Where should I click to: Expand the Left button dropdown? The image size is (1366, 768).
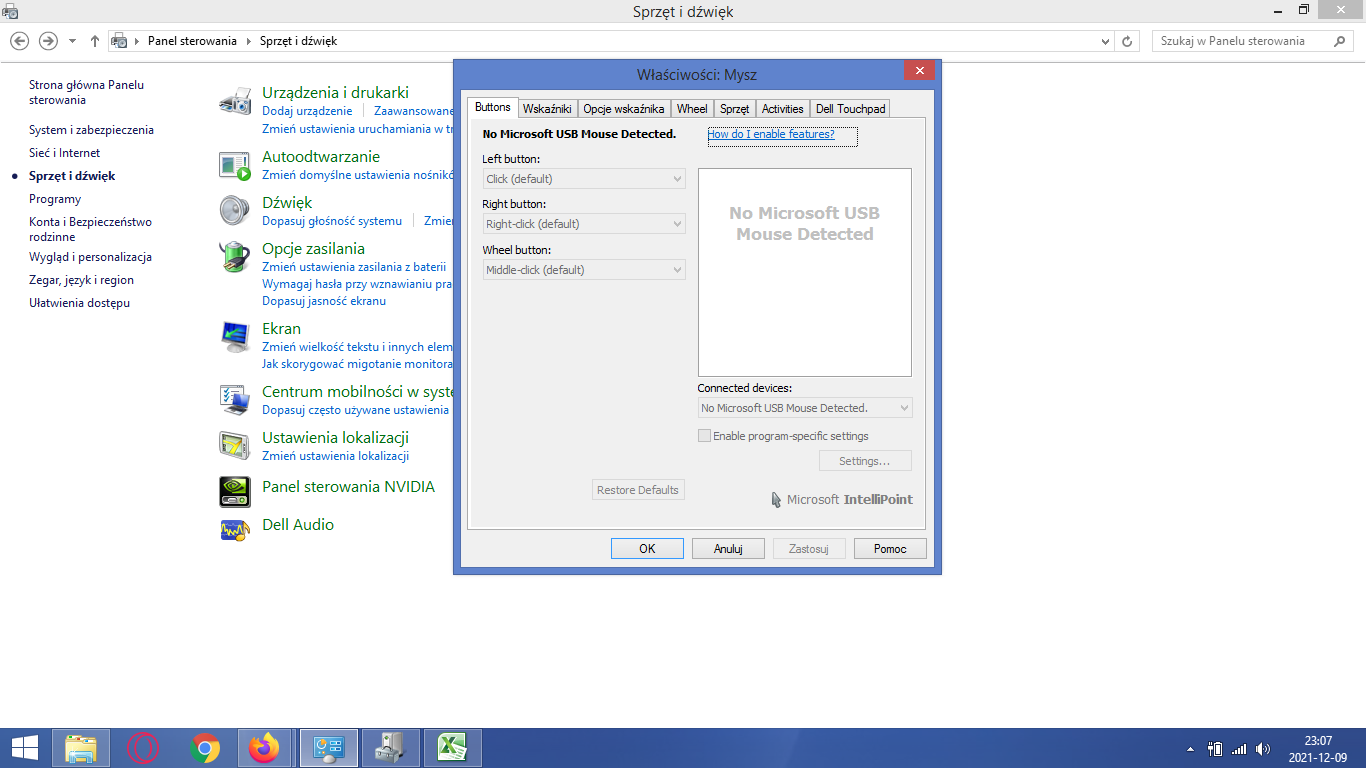point(584,179)
